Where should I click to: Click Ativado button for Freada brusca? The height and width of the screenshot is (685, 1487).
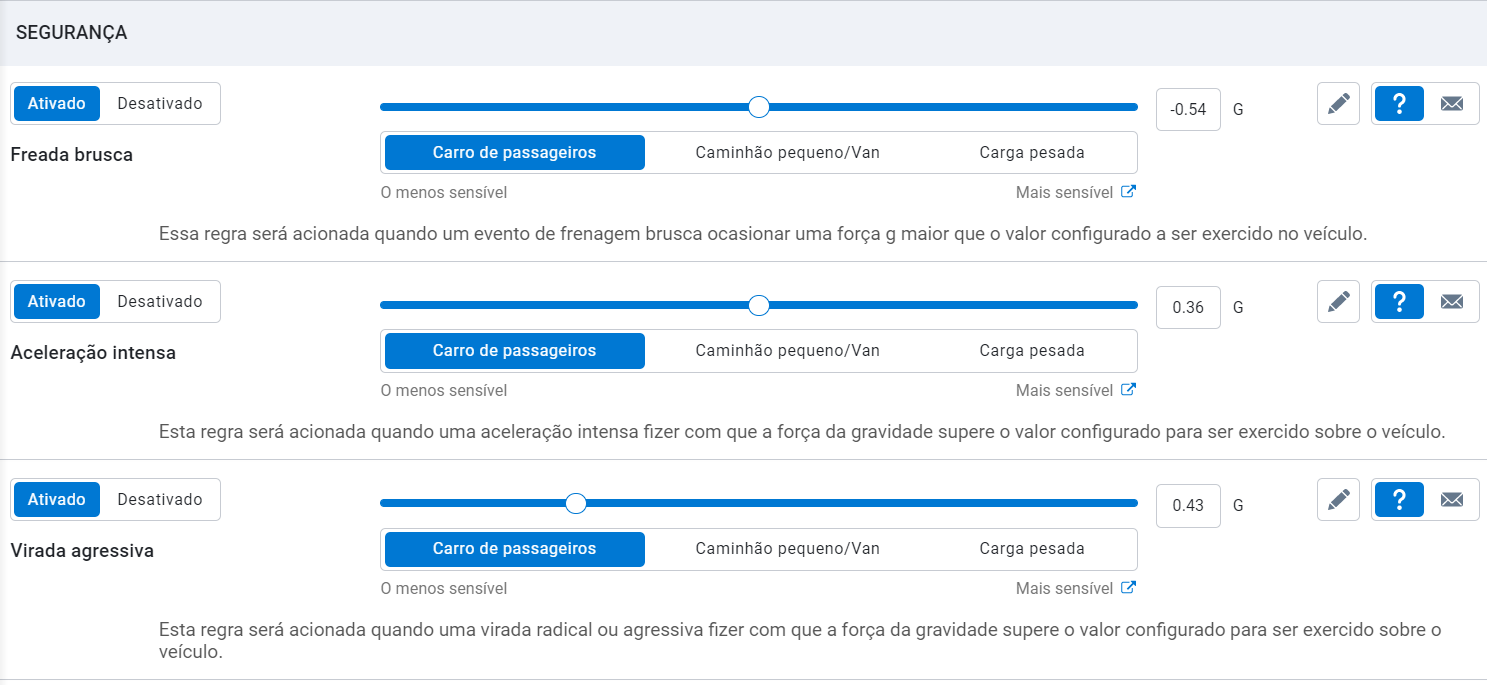click(x=57, y=103)
